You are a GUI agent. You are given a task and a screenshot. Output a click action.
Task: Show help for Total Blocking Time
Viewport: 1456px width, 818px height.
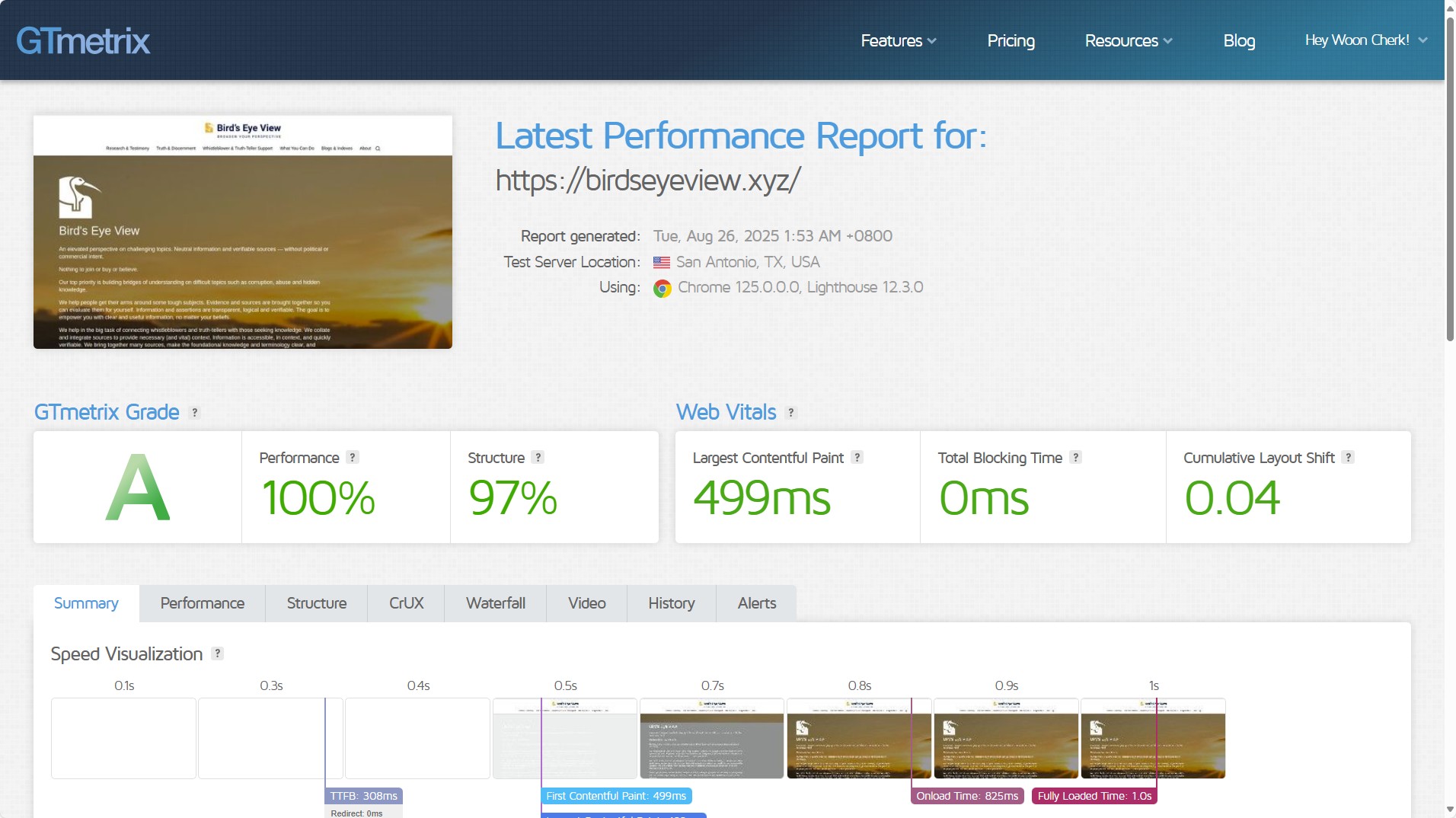pos(1075,457)
